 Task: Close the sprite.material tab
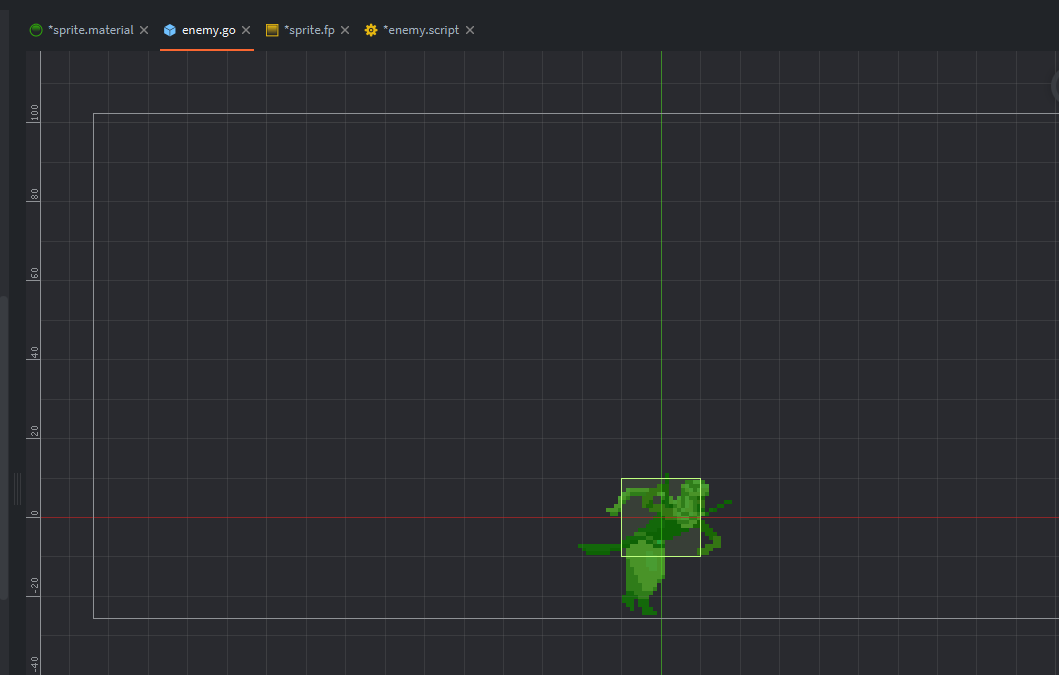pyautogui.click(x=144, y=30)
